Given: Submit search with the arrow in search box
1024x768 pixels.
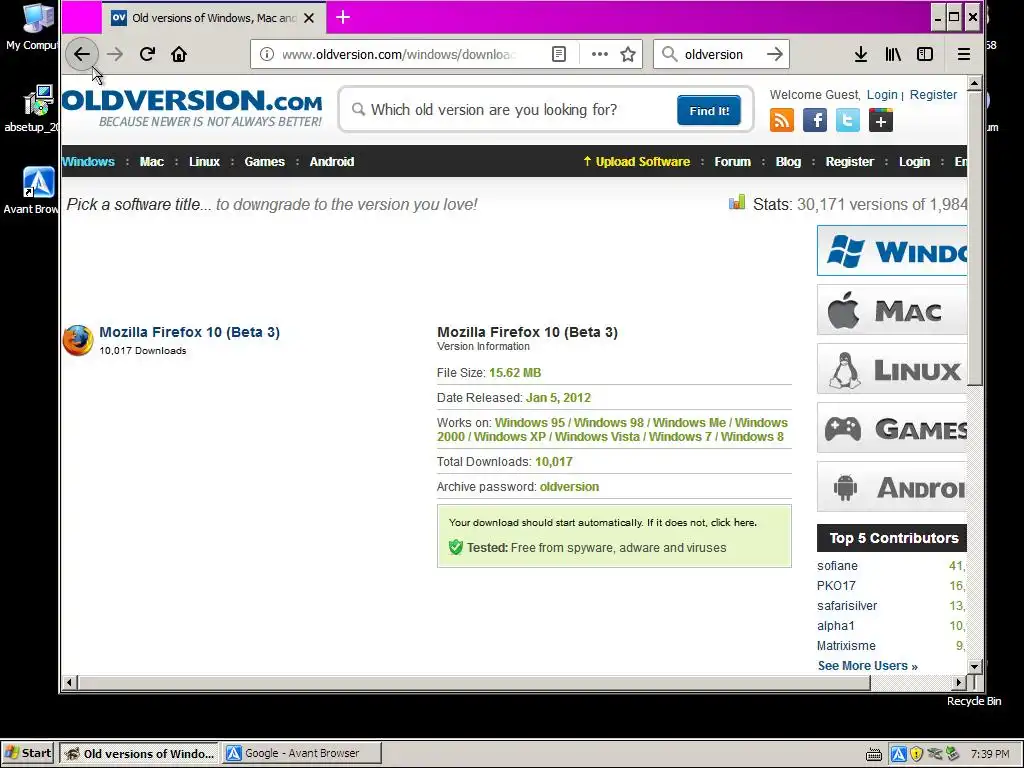Looking at the screenshot, I should coord(775,54).
